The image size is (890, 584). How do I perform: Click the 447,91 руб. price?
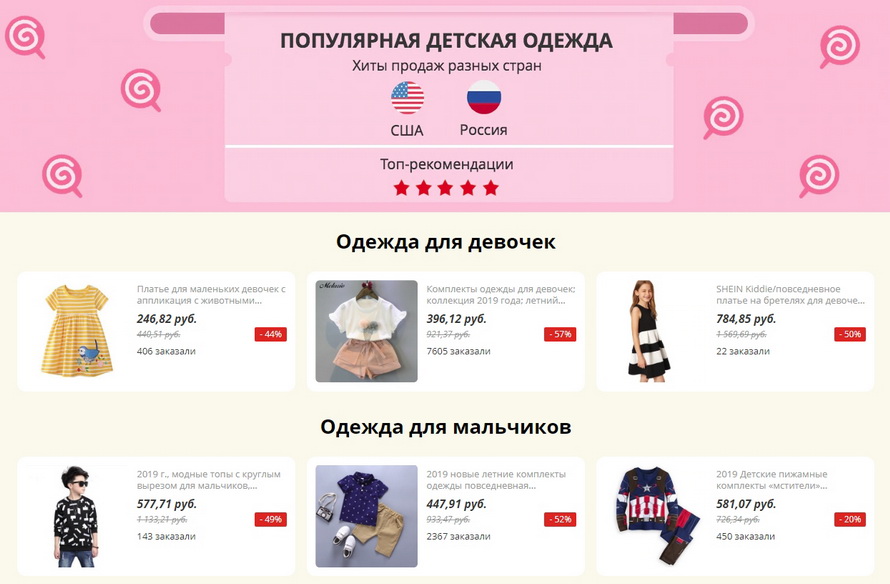(456, 504)
